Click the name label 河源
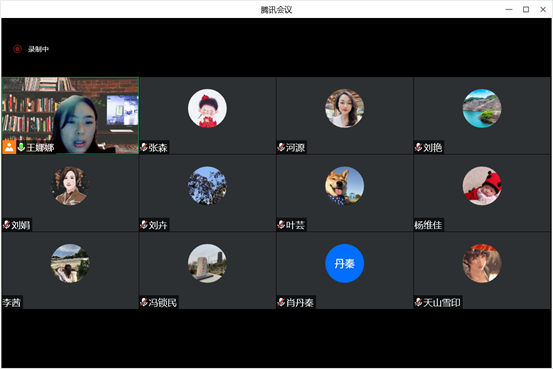The image size is (553, 369). coord(295,147)
